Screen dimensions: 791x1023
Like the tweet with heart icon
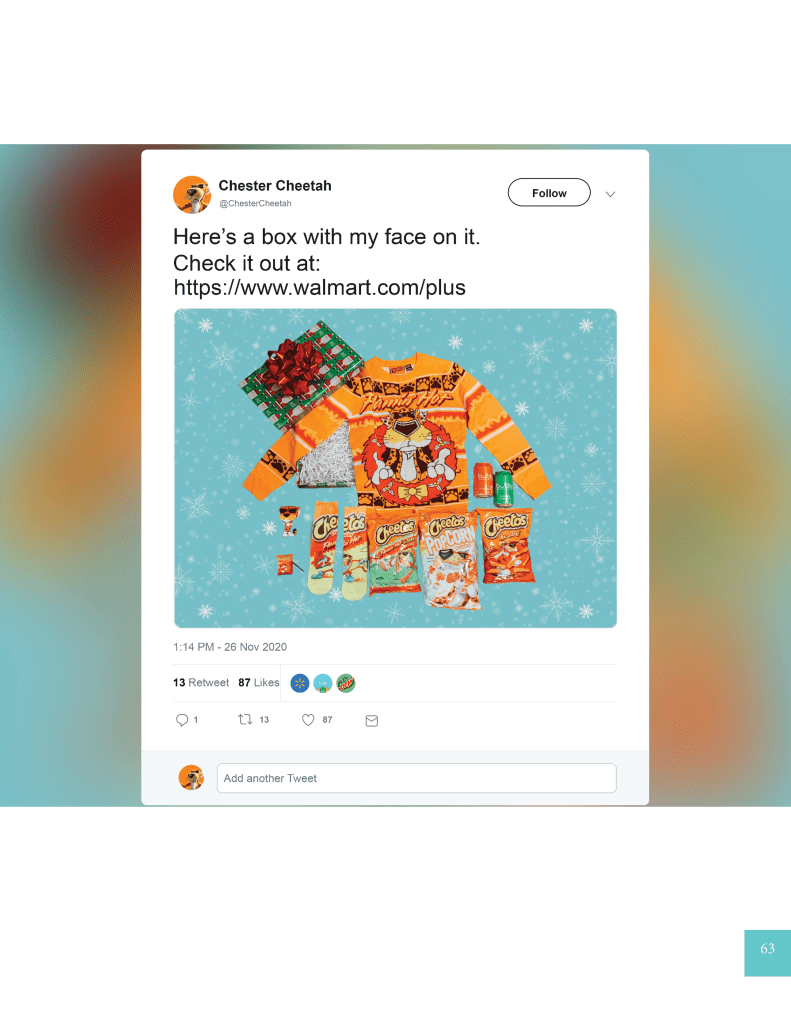(x=308, y=720)
